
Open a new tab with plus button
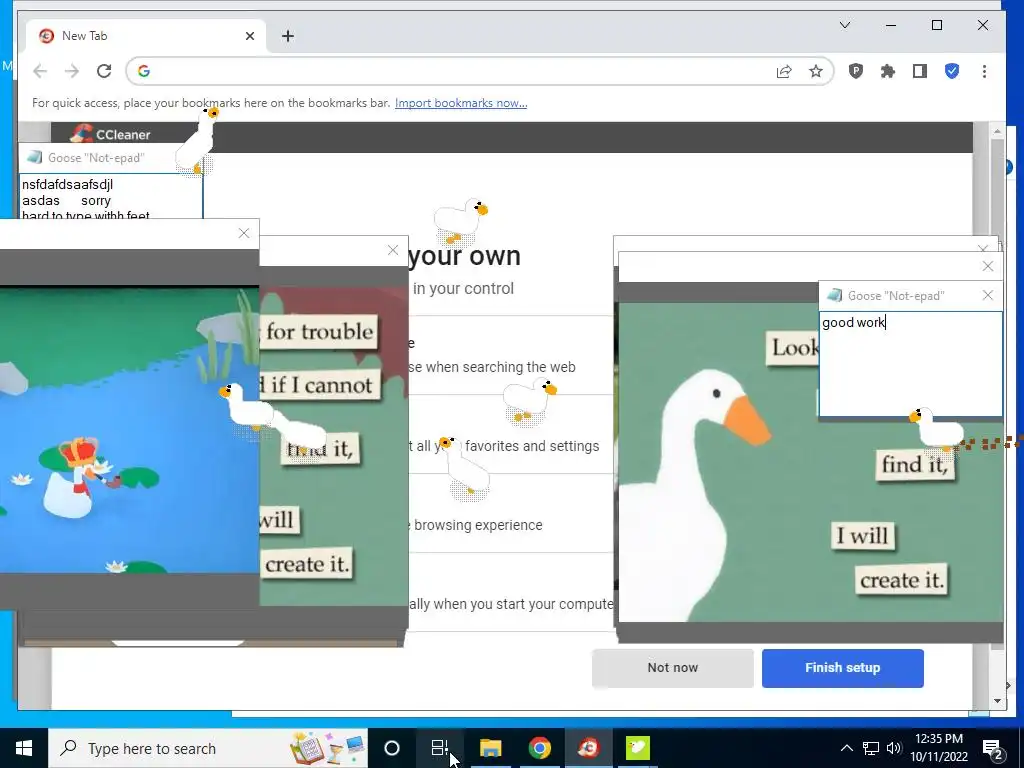coord(288,36)
